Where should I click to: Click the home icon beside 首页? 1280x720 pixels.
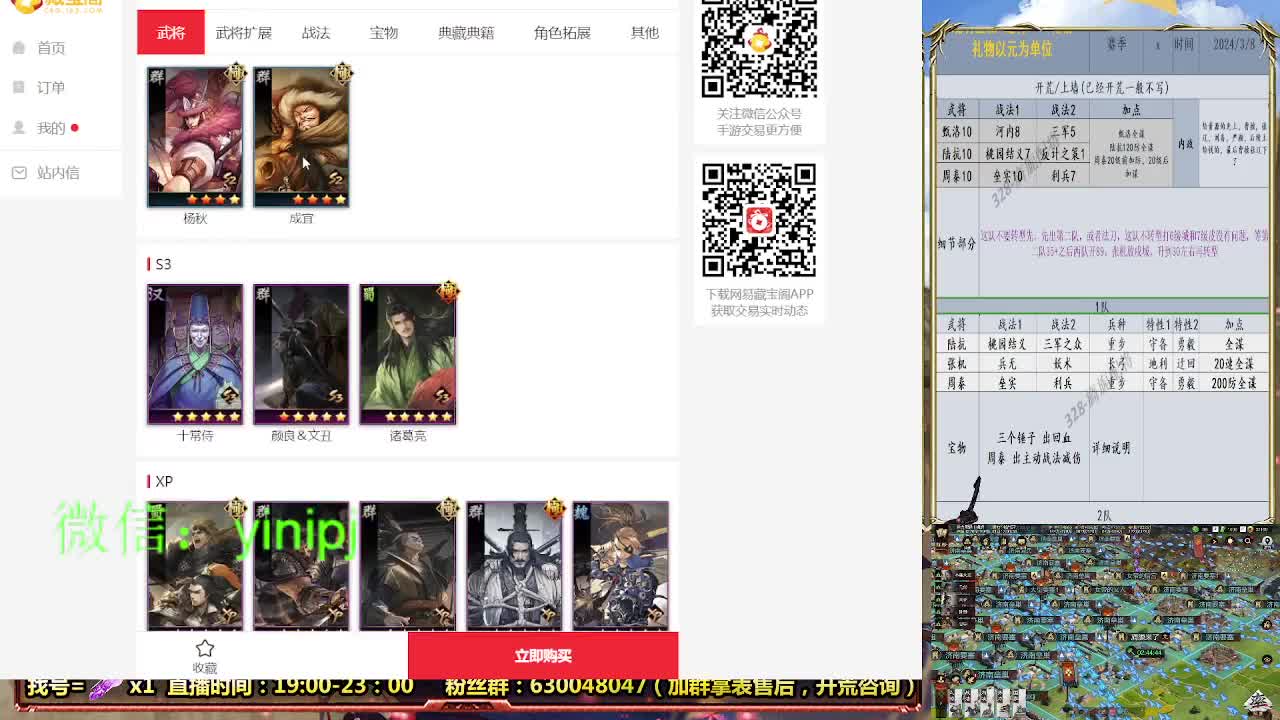point(19,48)
